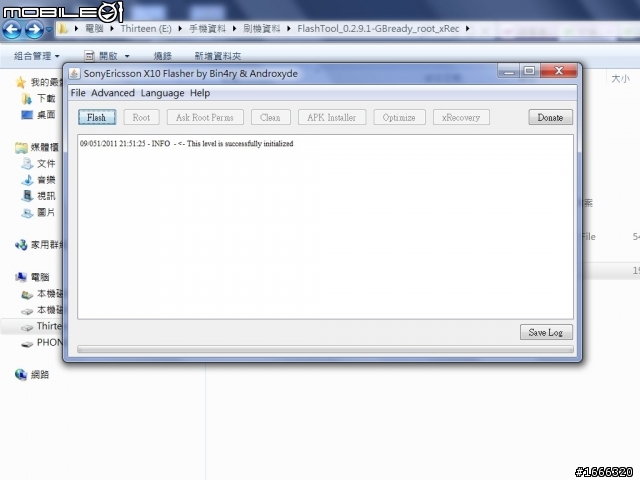Screen dimensions: 640x480
Task: Click the log entry 'This level is successfully initialized'
Action: pos(240,144)
